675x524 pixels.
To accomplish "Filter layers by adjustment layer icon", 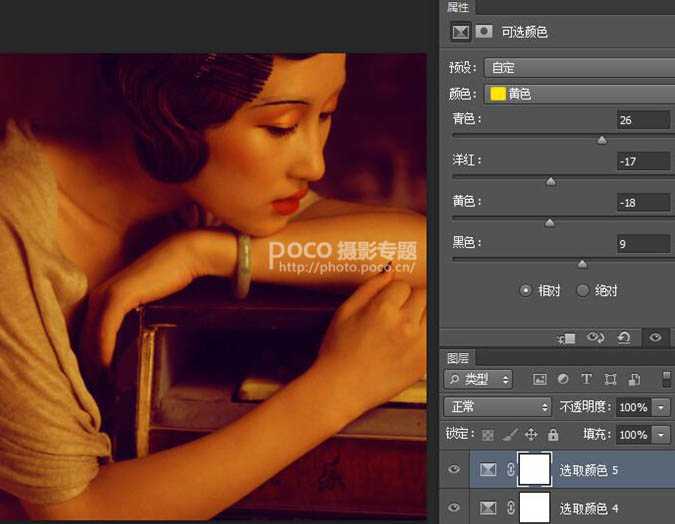I will pos(563,380).
